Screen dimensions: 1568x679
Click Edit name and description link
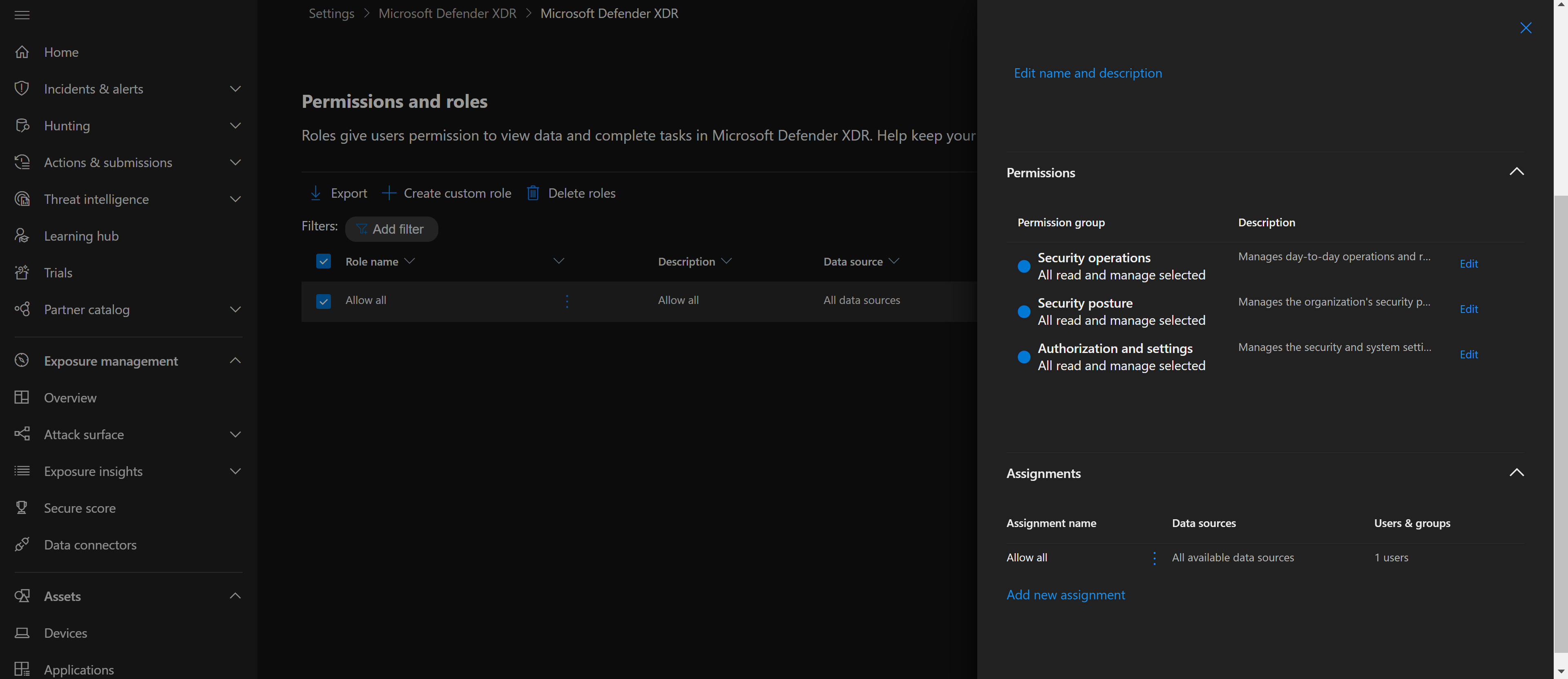(1088, 73)
